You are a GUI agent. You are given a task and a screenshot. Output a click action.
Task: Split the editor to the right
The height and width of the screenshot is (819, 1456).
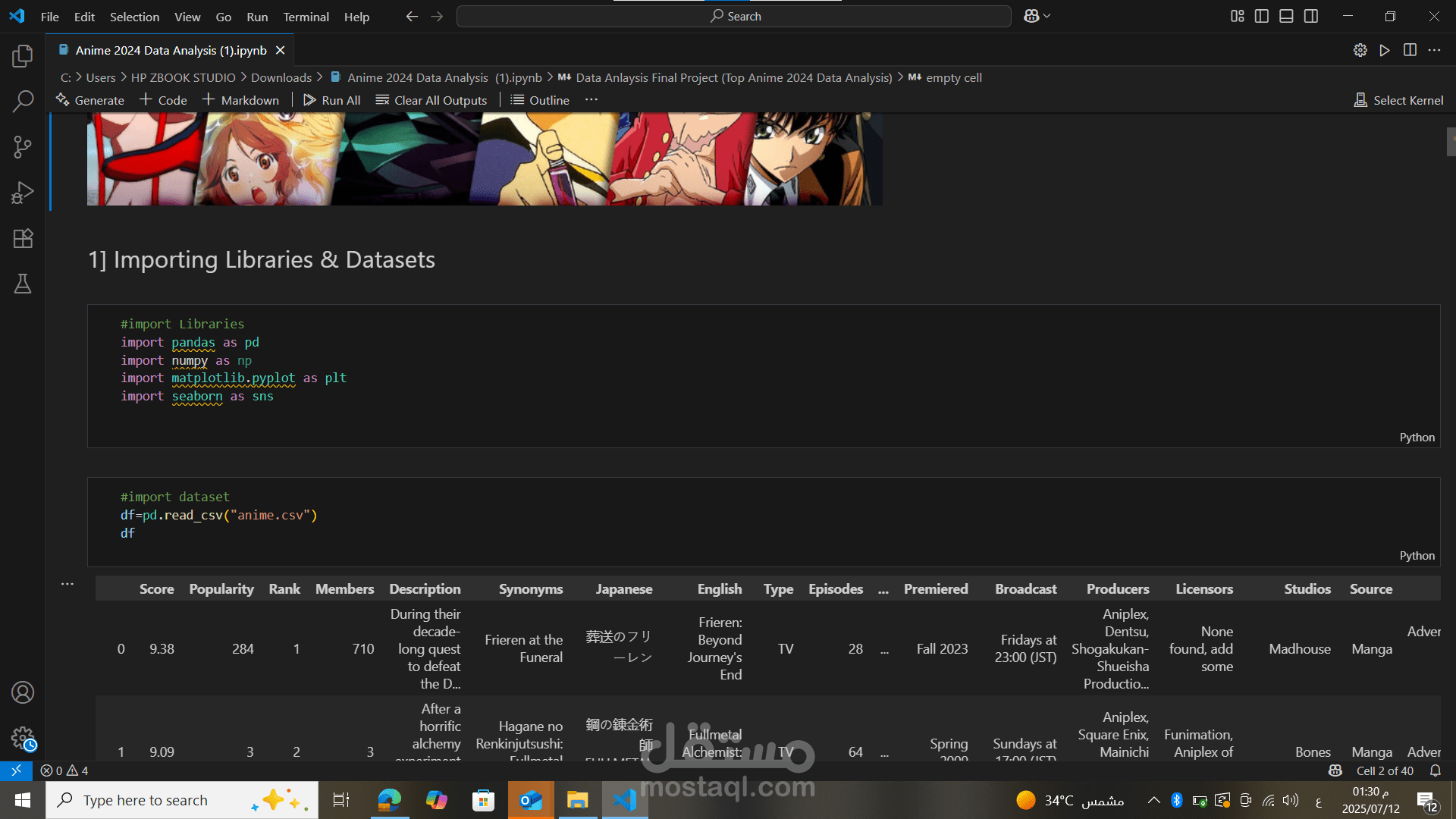click(x=1410, y=50)
